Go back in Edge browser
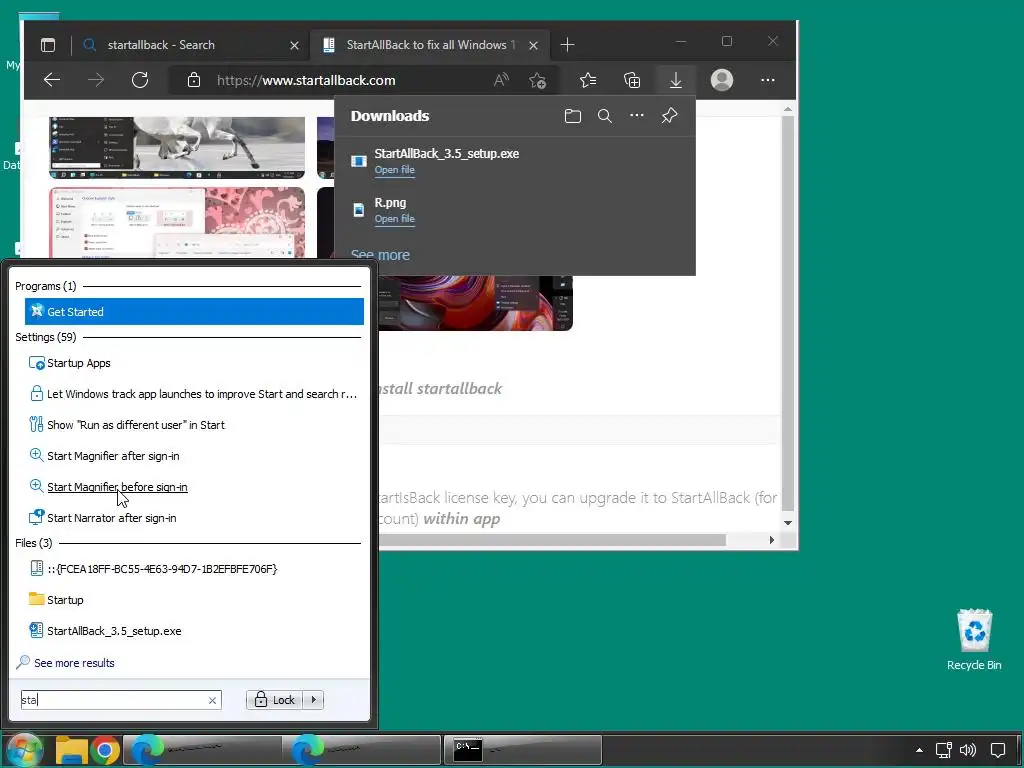 [x=52, y=80]
